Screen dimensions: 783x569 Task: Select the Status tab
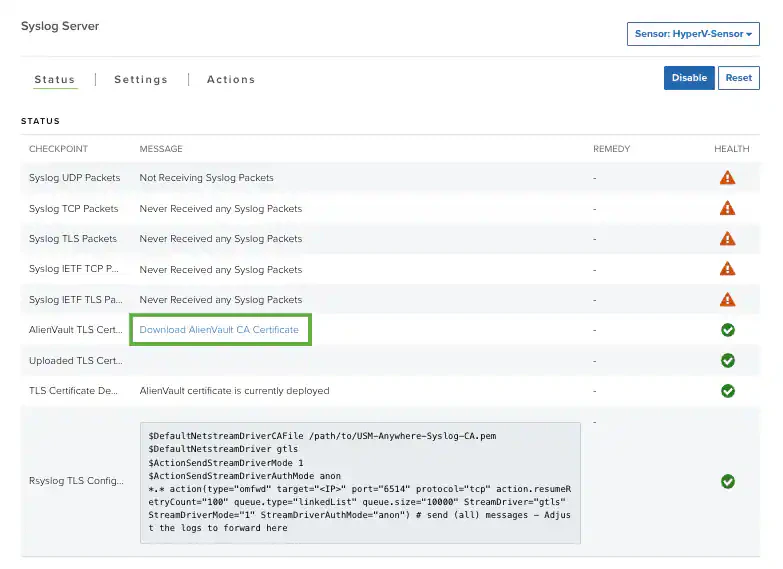[x=54, y=79]
